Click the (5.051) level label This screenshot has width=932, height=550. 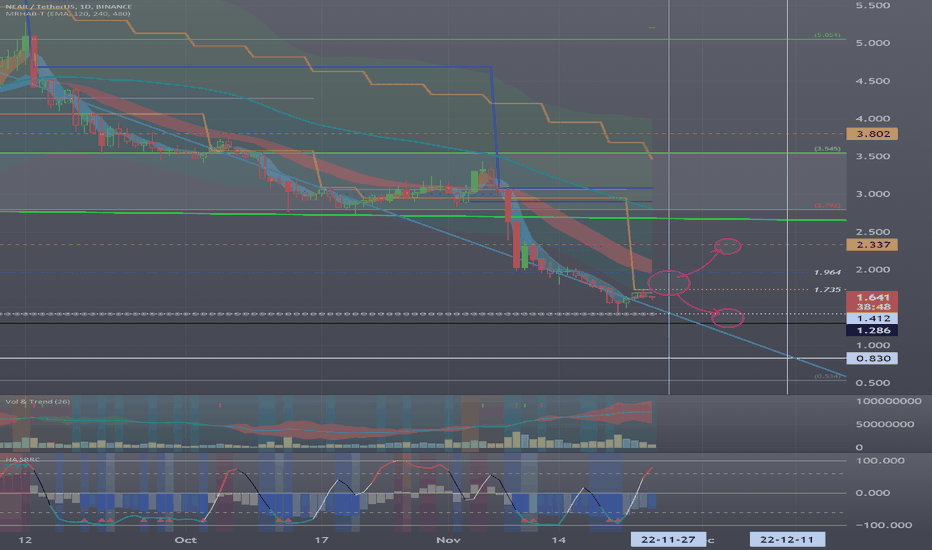pos(827,35)
